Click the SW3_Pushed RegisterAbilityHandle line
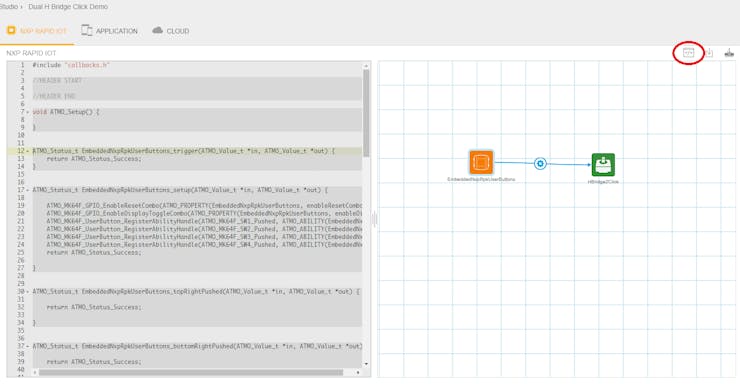The width and height of the screenshot is (740, 384). [204, 237]
